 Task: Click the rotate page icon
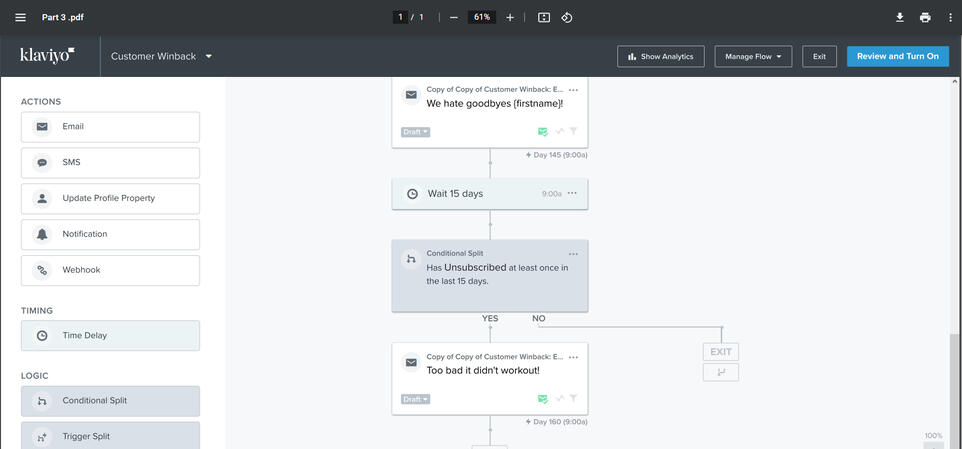click(x=567, y=17)
